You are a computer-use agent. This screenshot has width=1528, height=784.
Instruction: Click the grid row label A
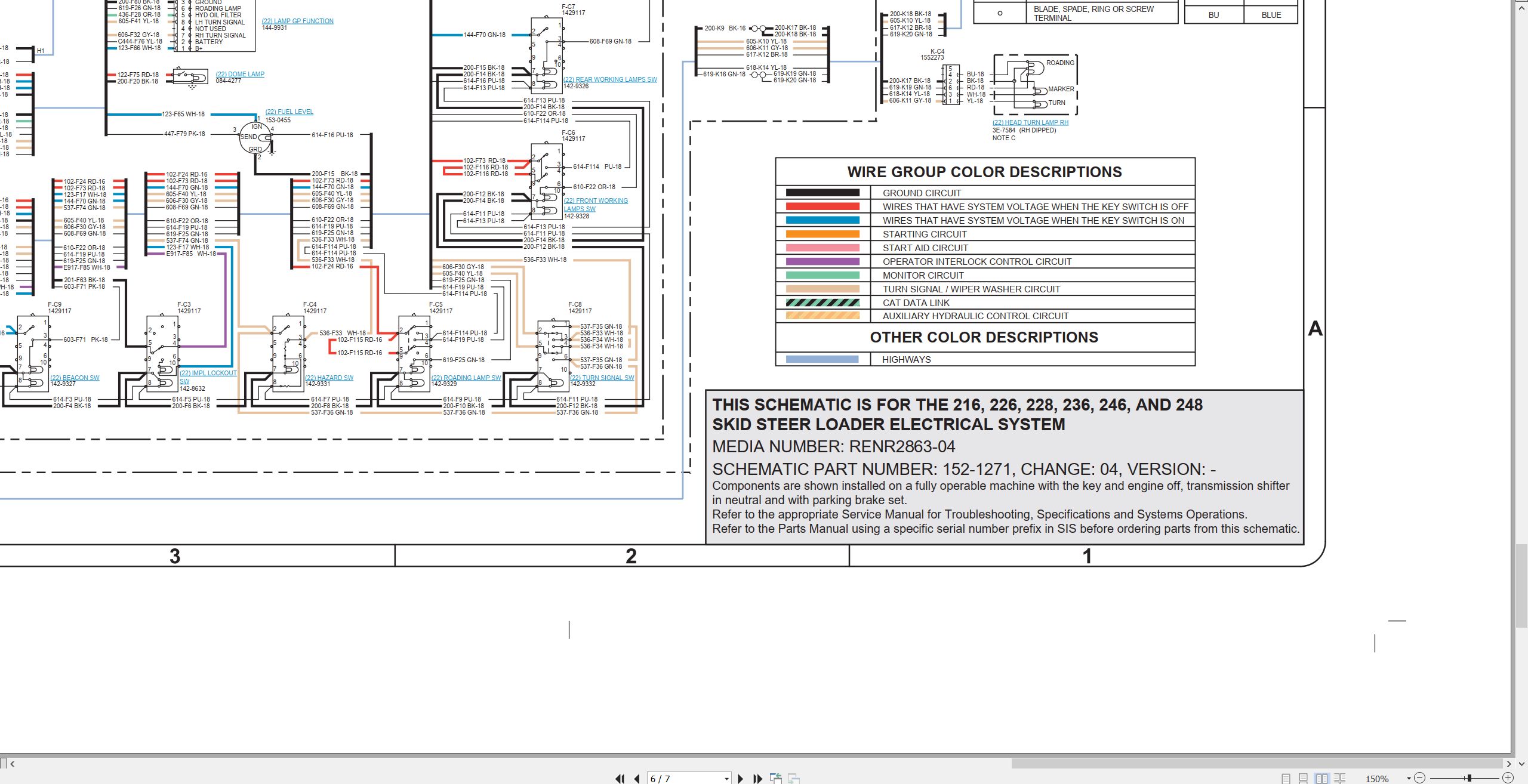[1315, 328]
